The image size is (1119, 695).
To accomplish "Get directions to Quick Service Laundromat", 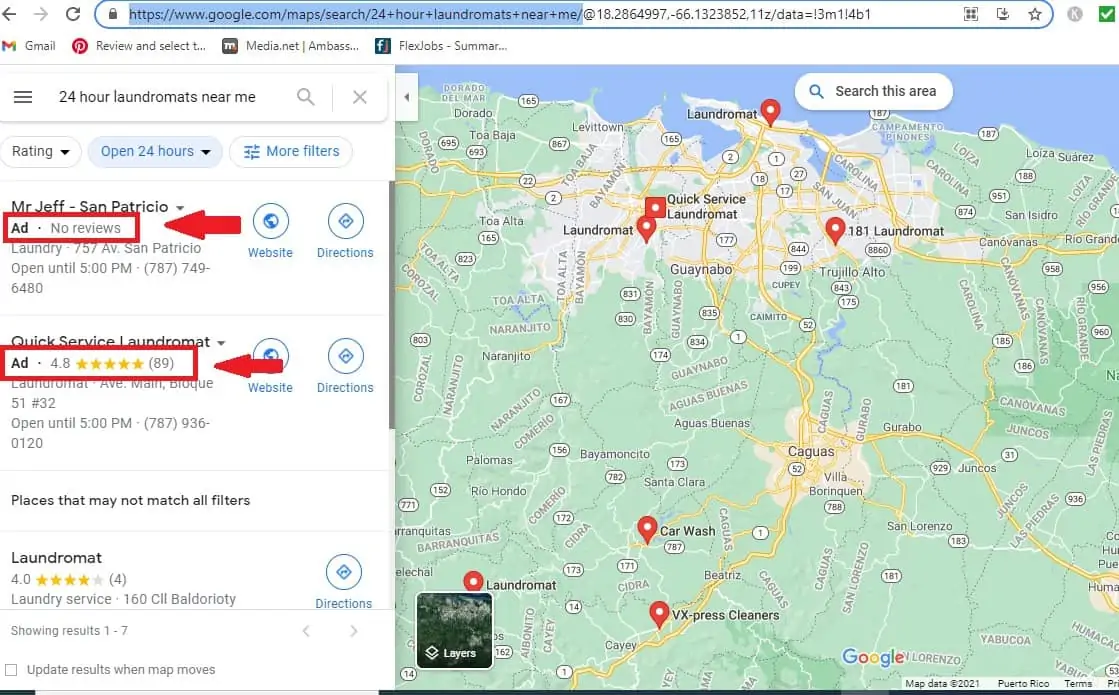I will coord(345,366).
